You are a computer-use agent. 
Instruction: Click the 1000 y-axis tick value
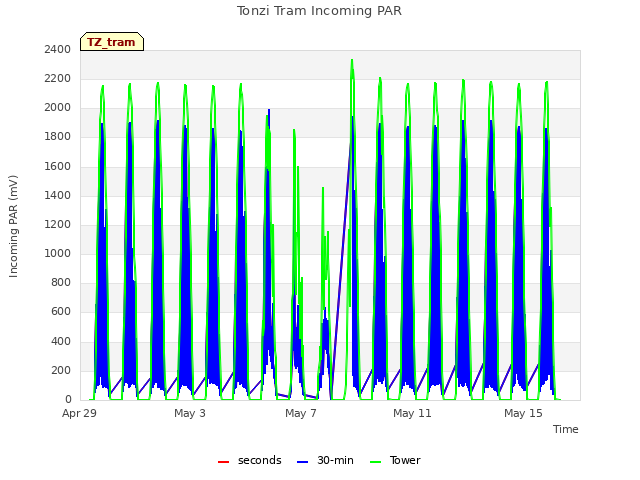58,253
